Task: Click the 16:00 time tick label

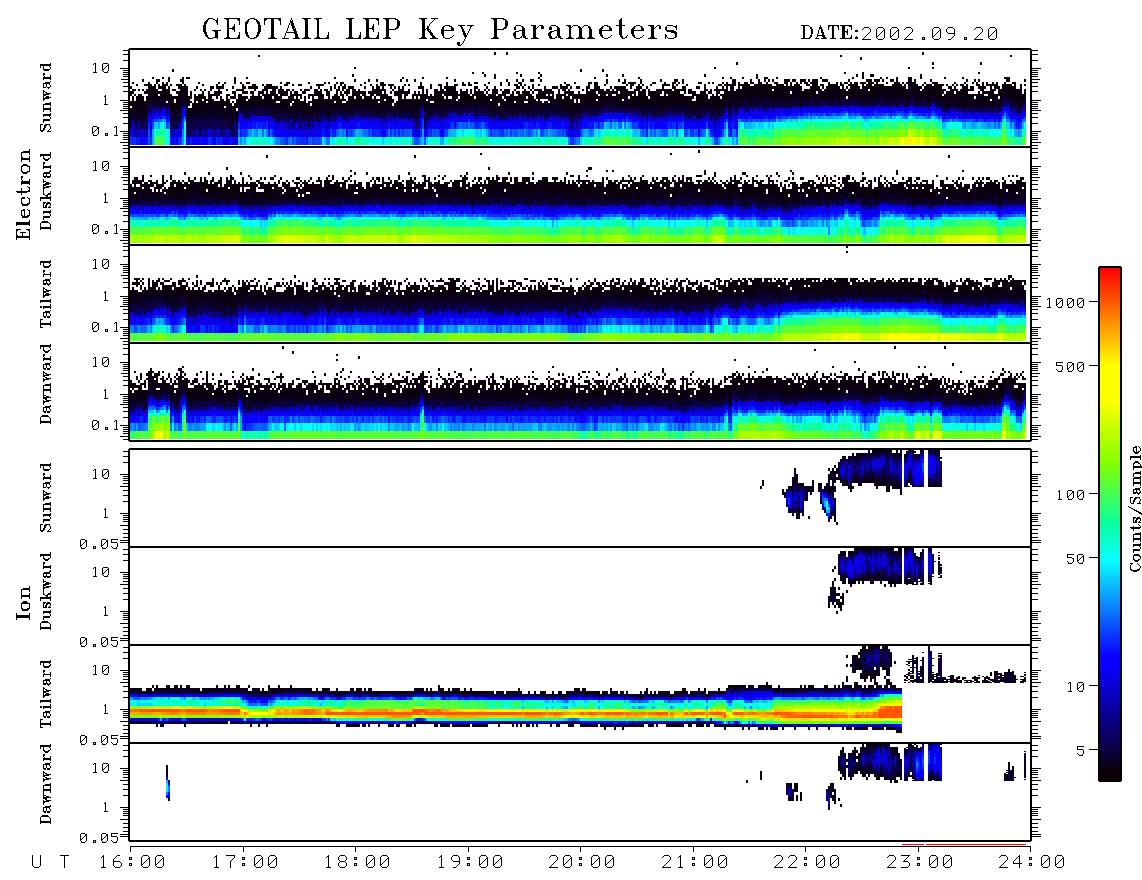Action: click(133, 863)
